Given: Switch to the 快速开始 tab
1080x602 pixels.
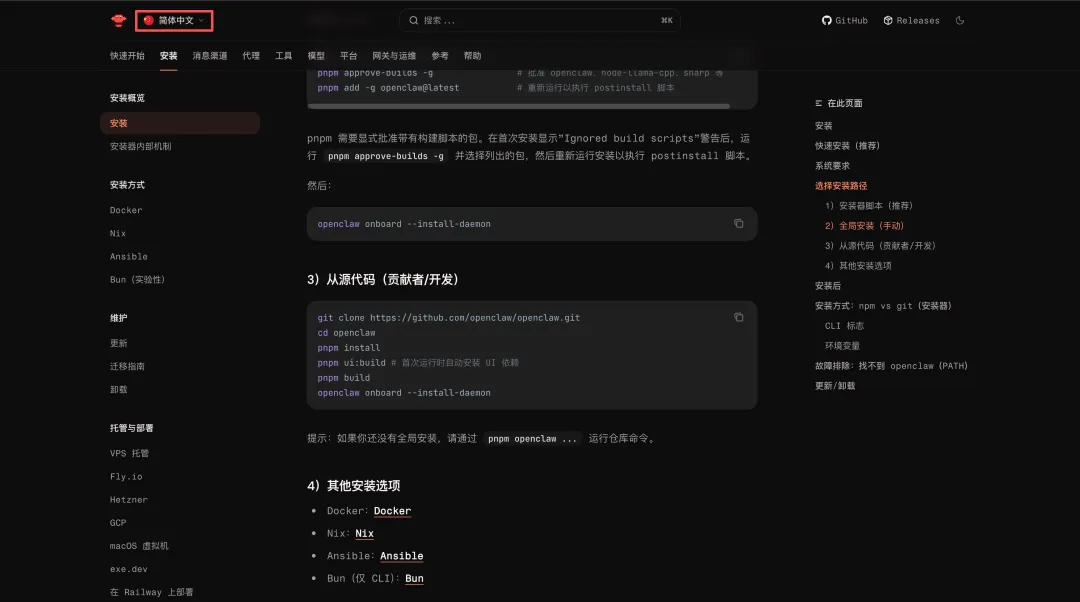Looking at the screenshot, I should click(x=127, y=56).
